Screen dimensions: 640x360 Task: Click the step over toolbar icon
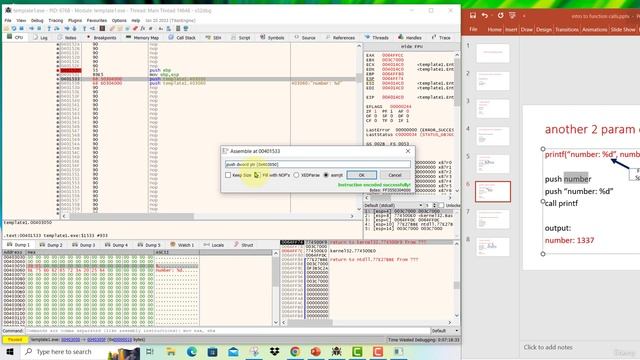pos(57,29)
